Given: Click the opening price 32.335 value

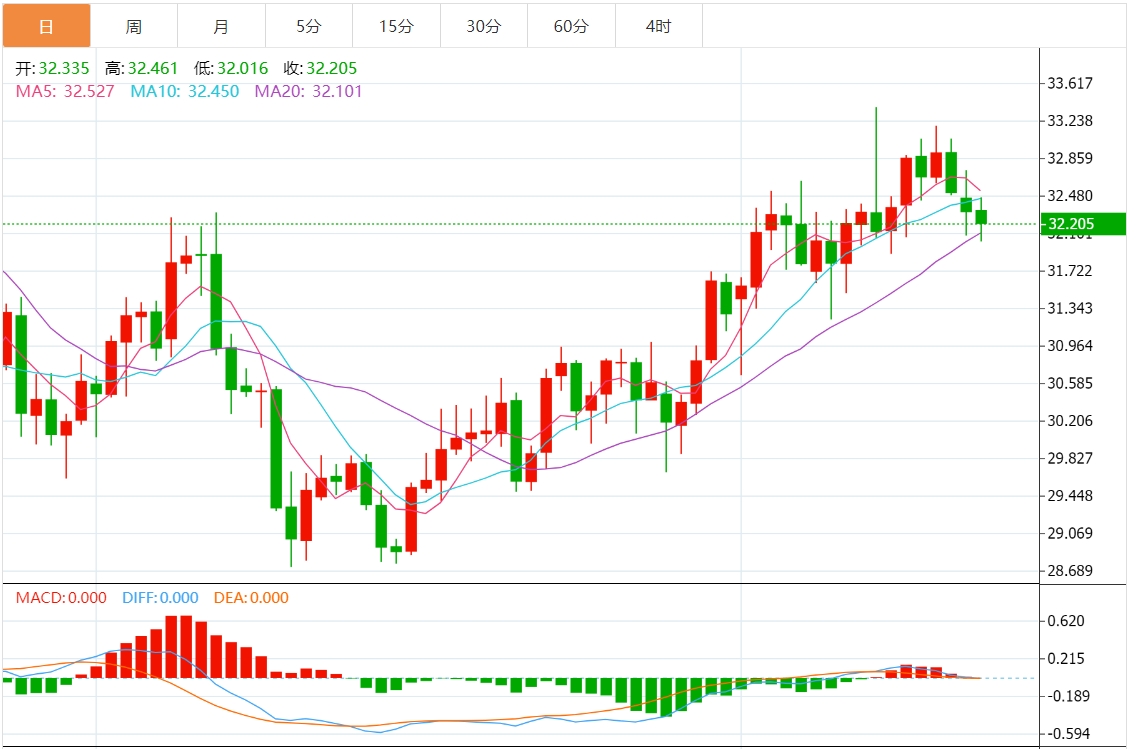Looking at the screenshot, I should (64, 68).
